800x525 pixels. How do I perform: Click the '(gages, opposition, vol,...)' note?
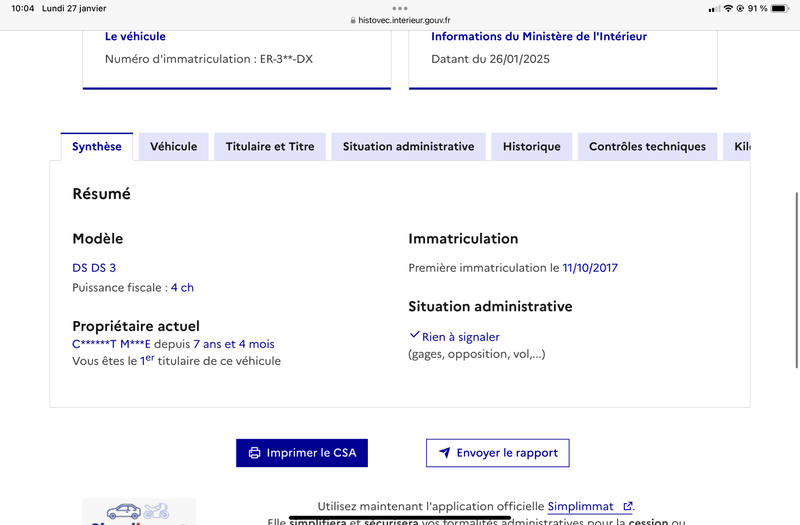(x=477, y=354)
